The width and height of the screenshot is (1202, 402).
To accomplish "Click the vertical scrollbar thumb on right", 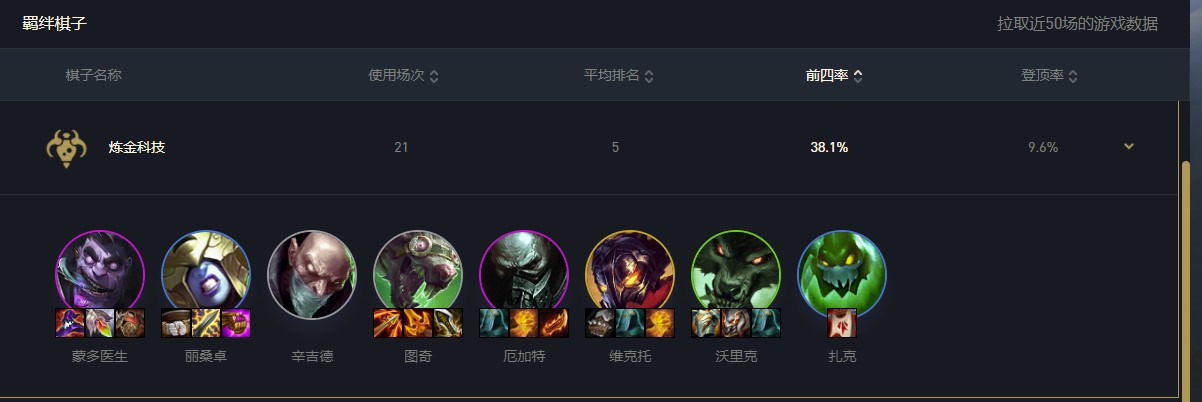I will 1186,280.
